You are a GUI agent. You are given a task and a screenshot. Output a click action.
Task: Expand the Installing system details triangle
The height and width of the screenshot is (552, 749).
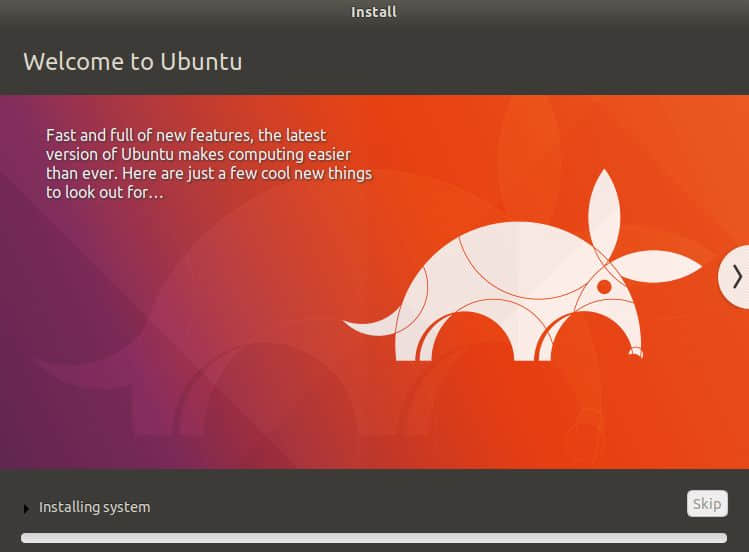(x=26, y=509)
